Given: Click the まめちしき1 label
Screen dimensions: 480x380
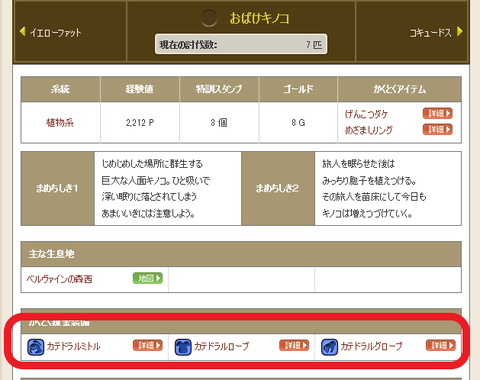Looking at the screenshot, I should (x=57, y=188).
